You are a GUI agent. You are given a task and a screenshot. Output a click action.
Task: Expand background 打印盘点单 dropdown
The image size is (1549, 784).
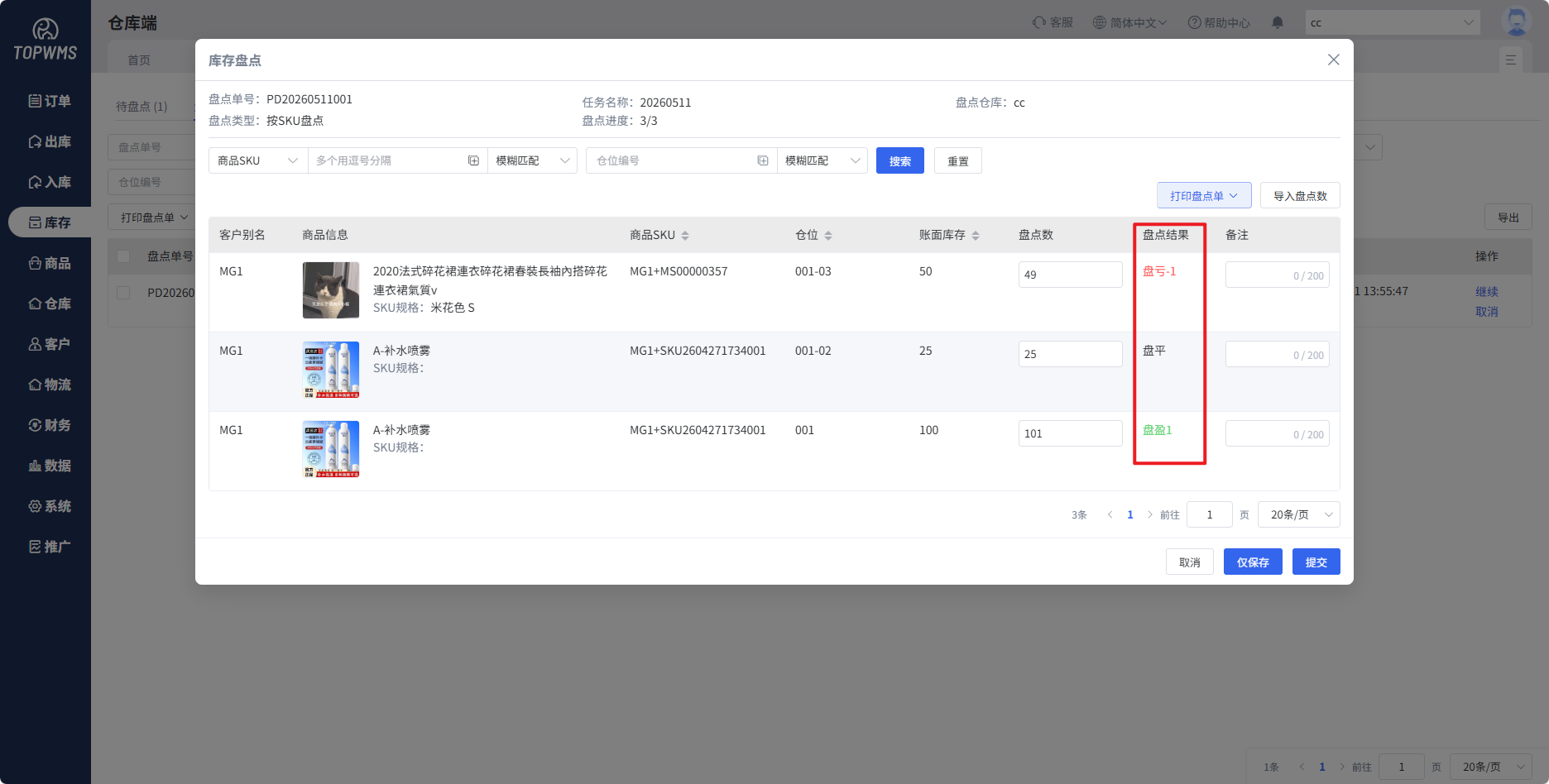pos(155,218)
